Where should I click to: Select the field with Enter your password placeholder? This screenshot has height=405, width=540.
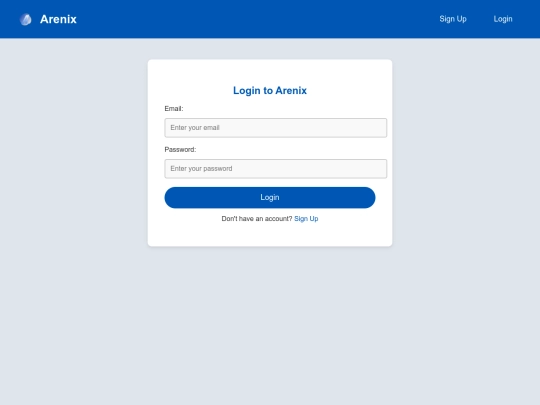[x=276, y=169]
